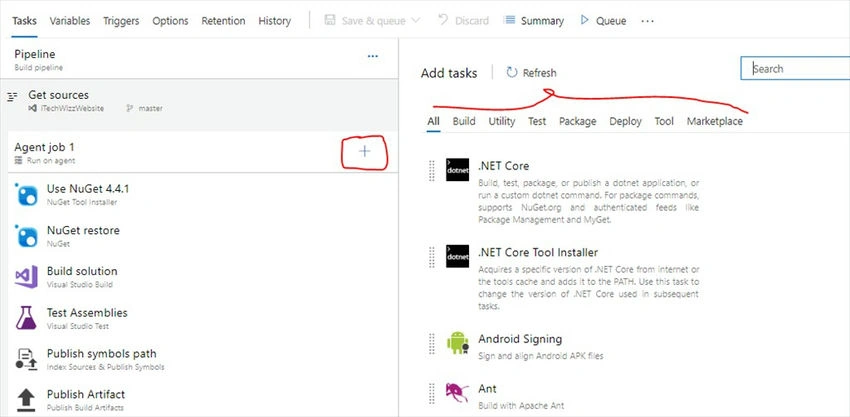Open the pipeline Summary
Viewport: 850px width, 417px height.
pyautogui.click(x=534, y=21)
